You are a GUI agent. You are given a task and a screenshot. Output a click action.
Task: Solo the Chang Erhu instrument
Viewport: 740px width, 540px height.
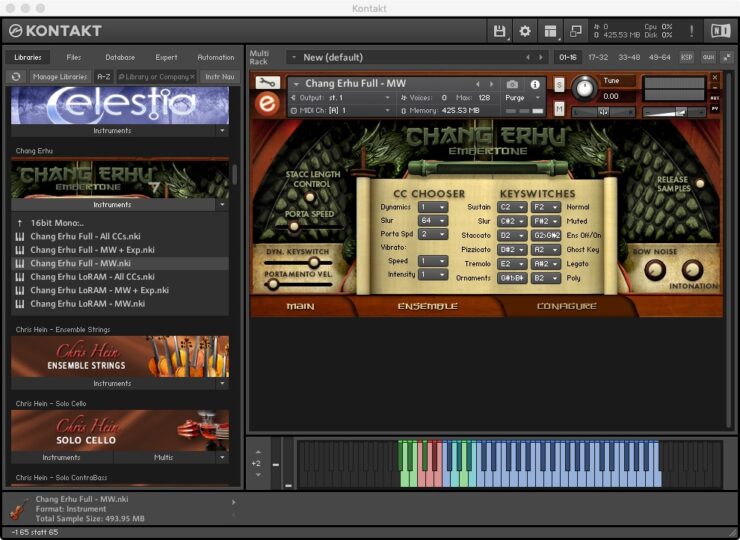pyautogui.click(x=559, y=84)
